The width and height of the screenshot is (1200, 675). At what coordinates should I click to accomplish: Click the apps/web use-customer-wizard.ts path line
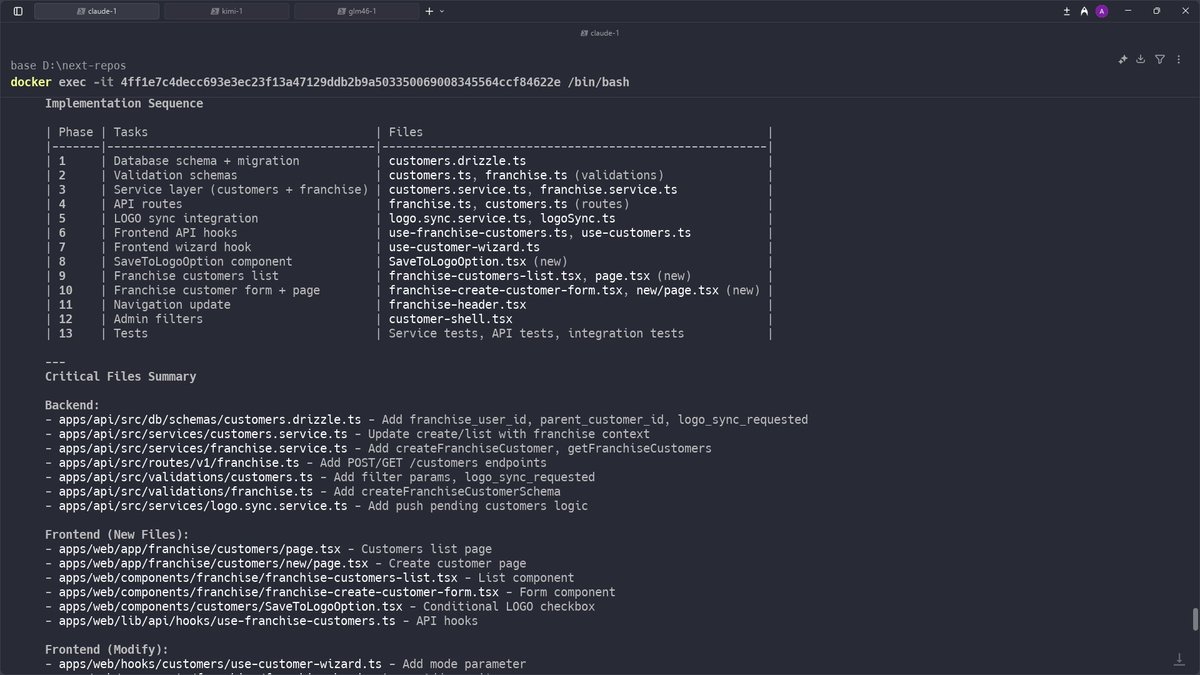click(286, 665)
